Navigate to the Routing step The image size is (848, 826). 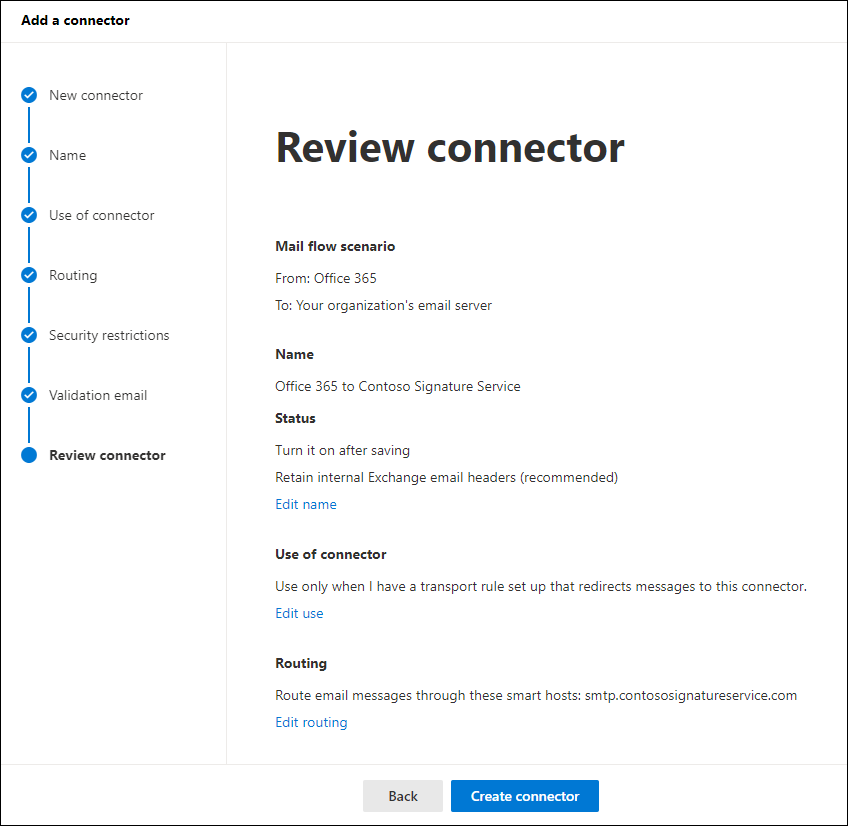73,275
